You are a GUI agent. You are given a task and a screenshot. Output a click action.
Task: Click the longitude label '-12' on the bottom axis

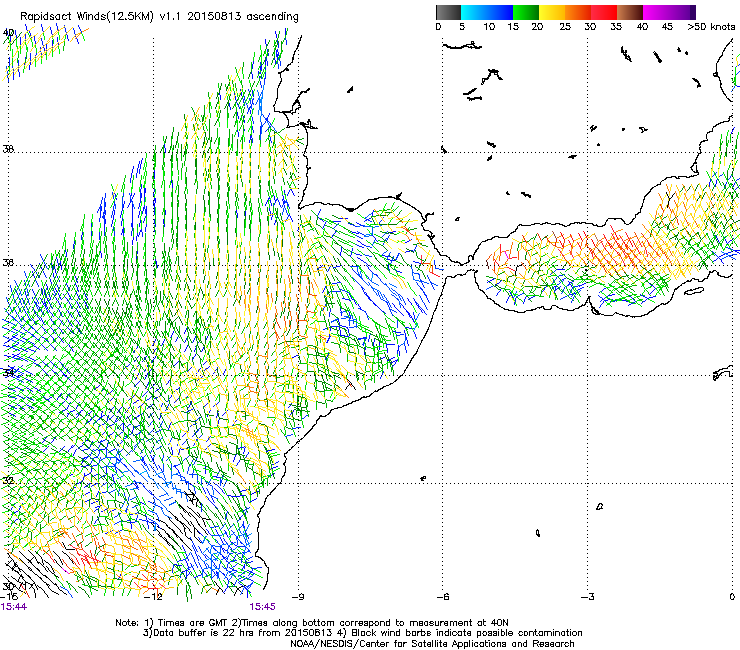coord(153,597)
